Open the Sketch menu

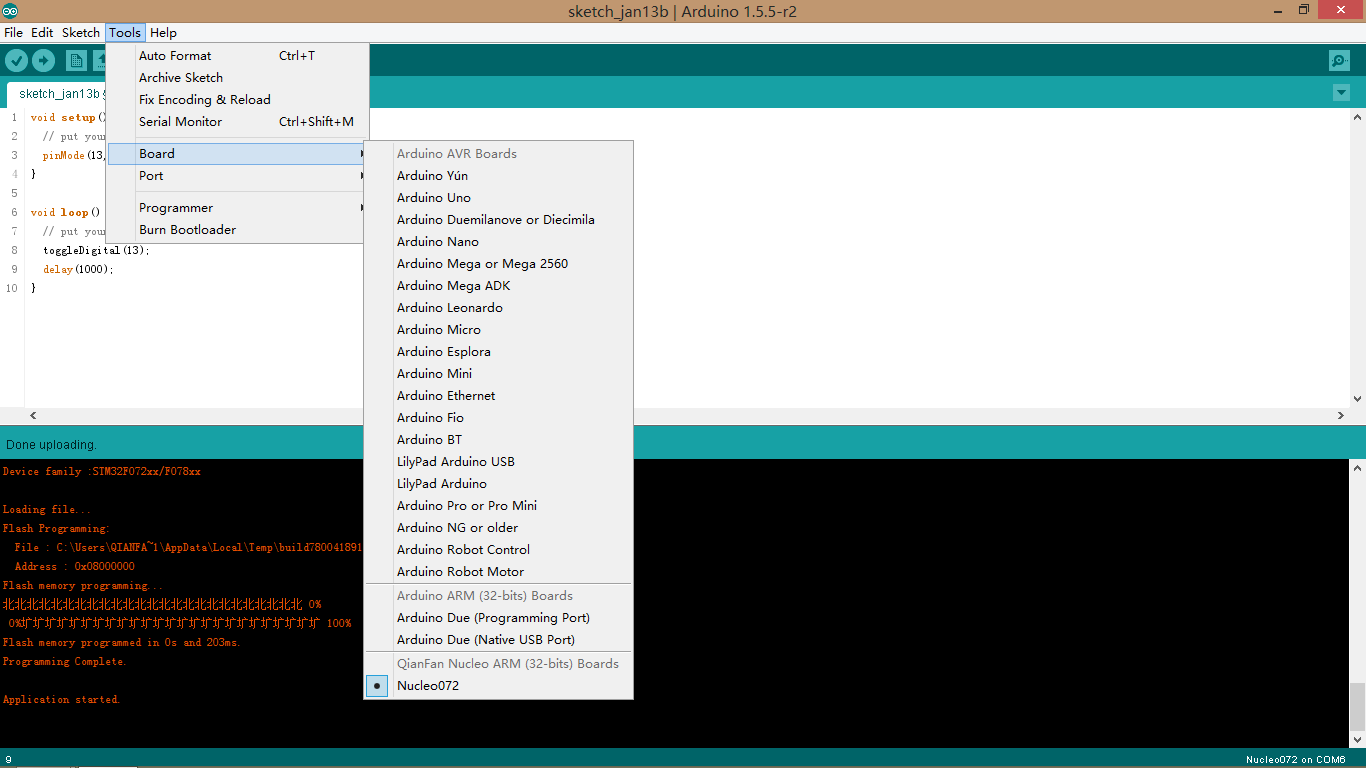[x=81, y=33]
